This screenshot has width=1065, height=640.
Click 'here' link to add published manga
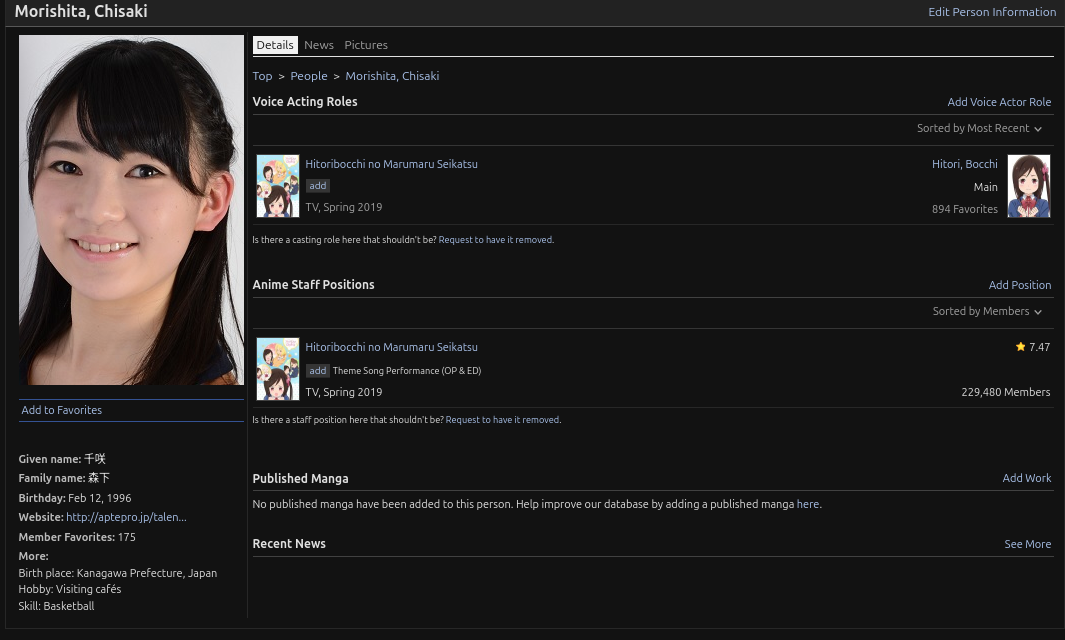coord(808,504)
